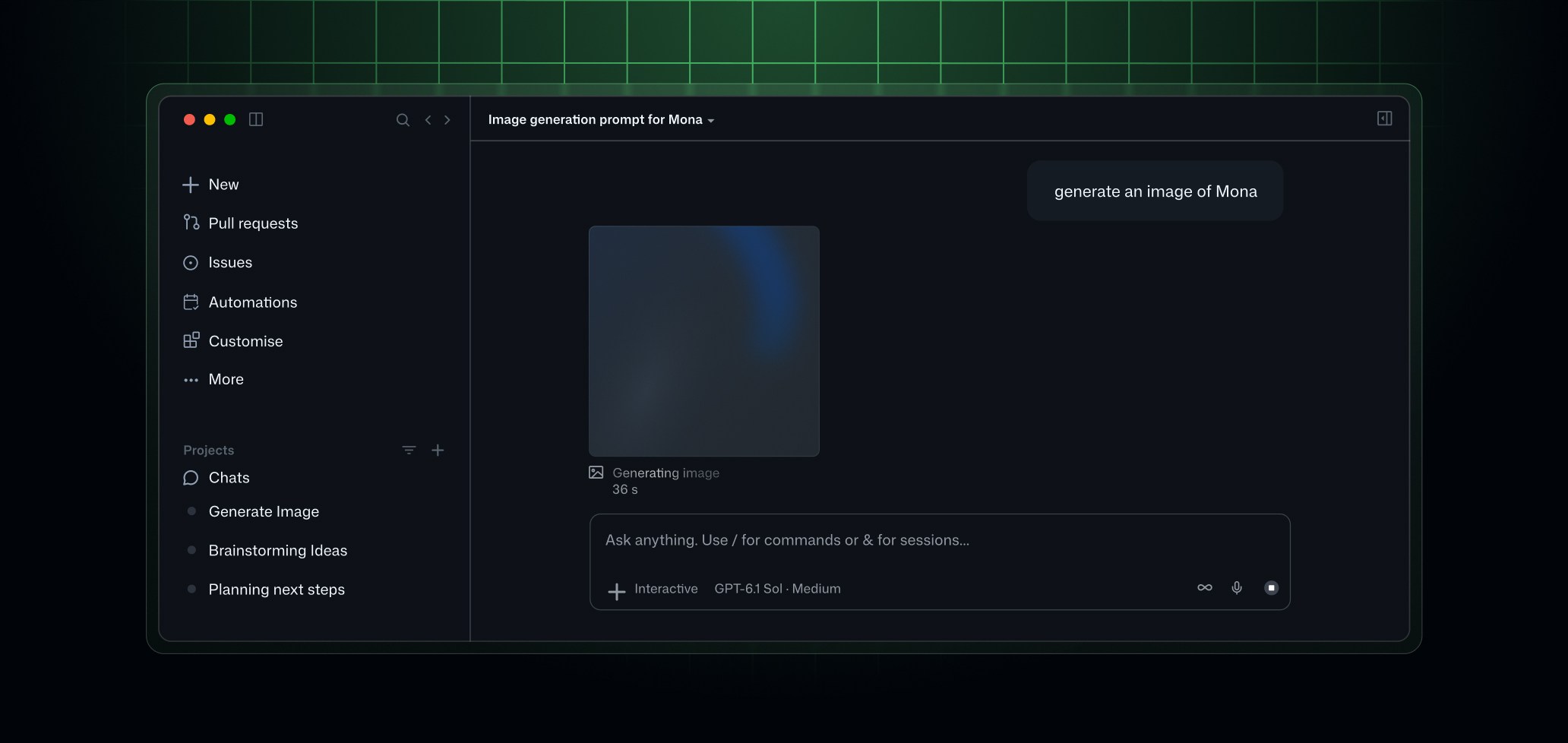The height and width of the screenshot is (743, 1568).
Task: Open the Issues section
Action: 218,263
